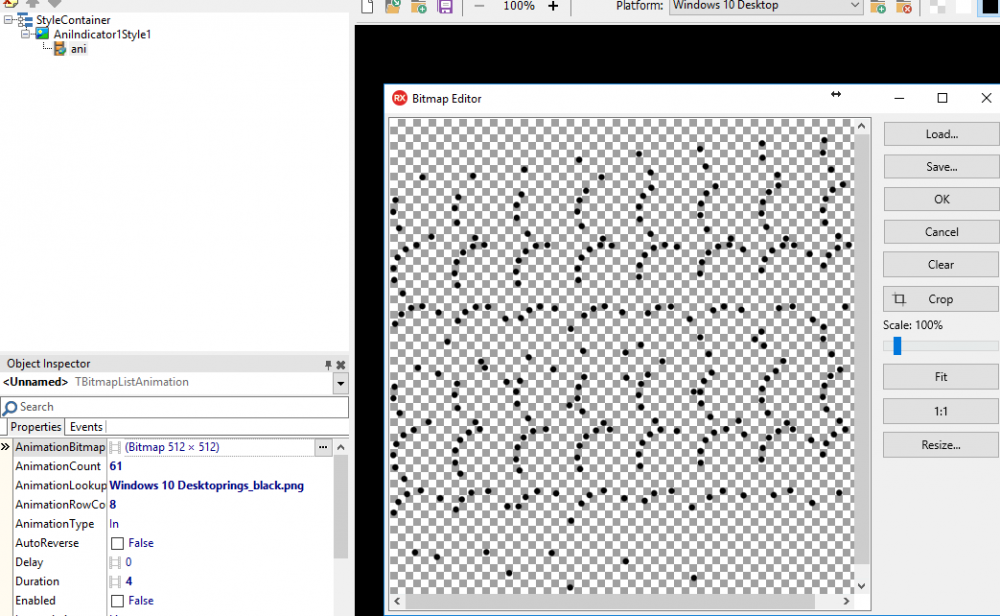Click the AnimationType value In
The width and height of the screenshot is (1000, 616).
tap(114, 524)
